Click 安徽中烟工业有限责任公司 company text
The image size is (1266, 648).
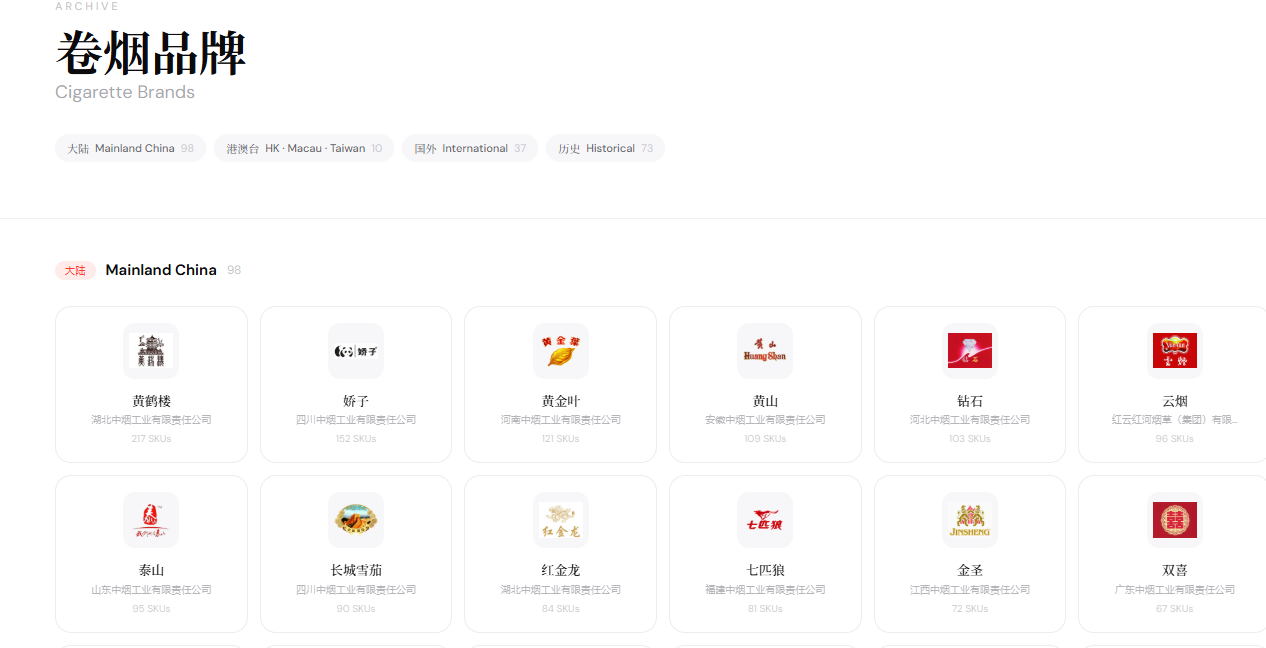point(765,420)
